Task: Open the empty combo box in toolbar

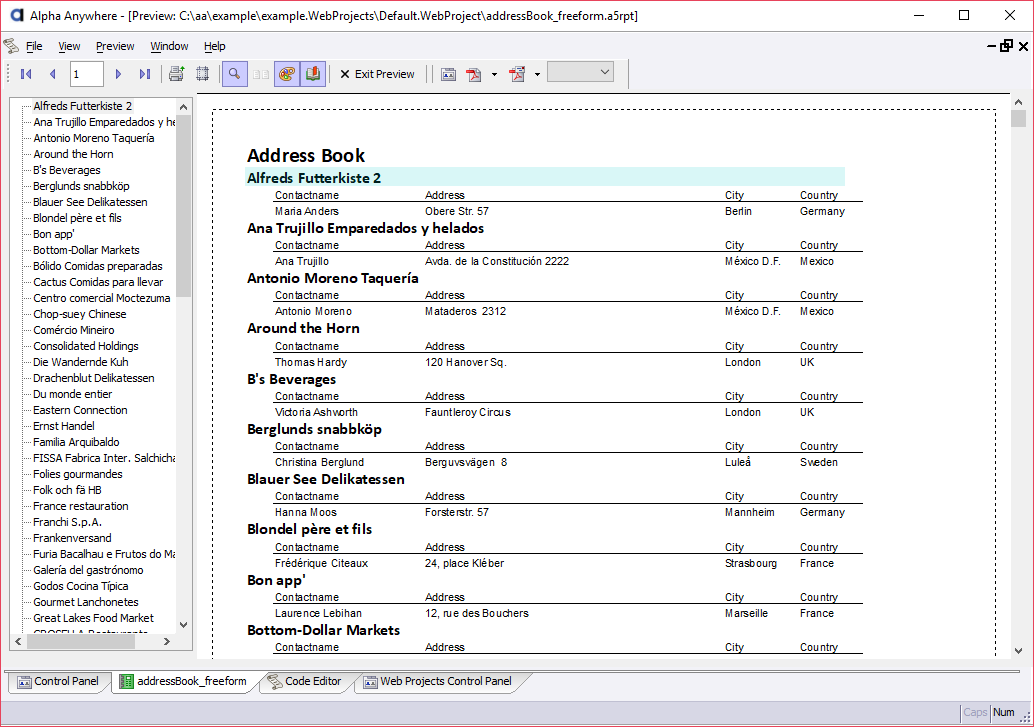Action: (580, 72)
